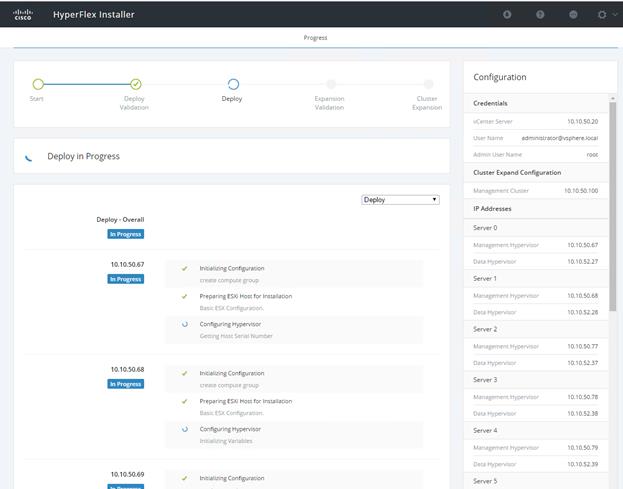
Task: Open the Deploy dropdown selector
Action: [x=400, y=200]
